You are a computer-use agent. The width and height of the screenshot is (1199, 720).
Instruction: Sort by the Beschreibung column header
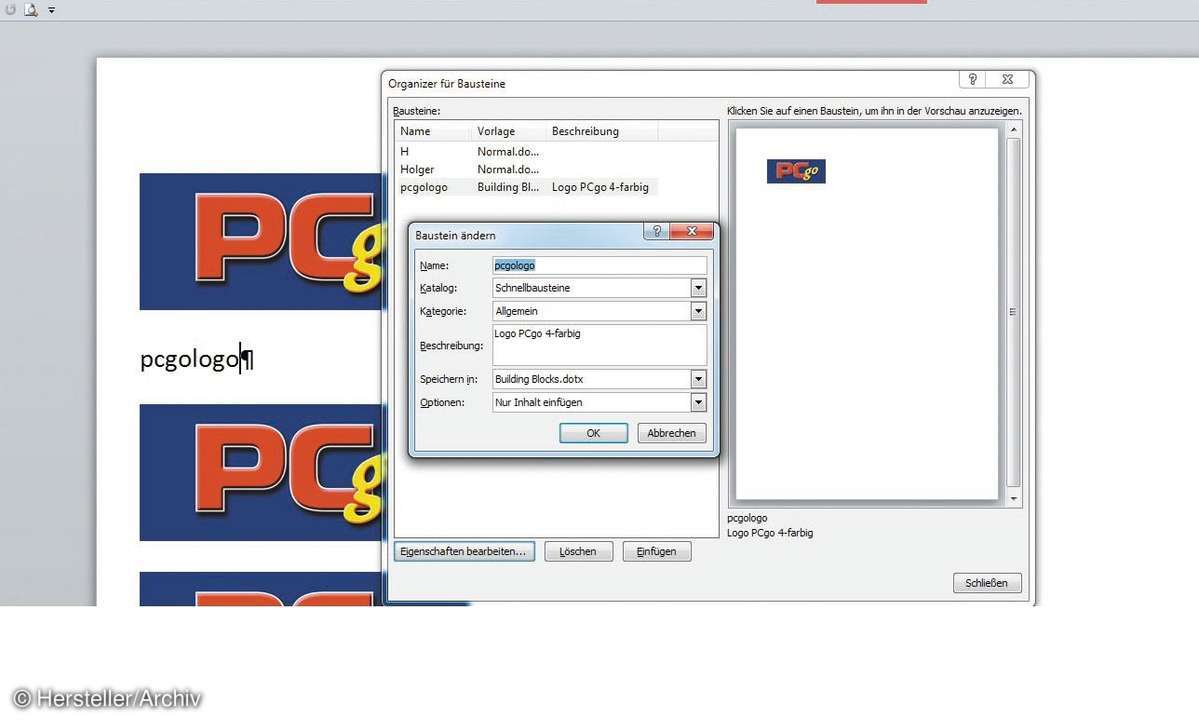[602, 131]
